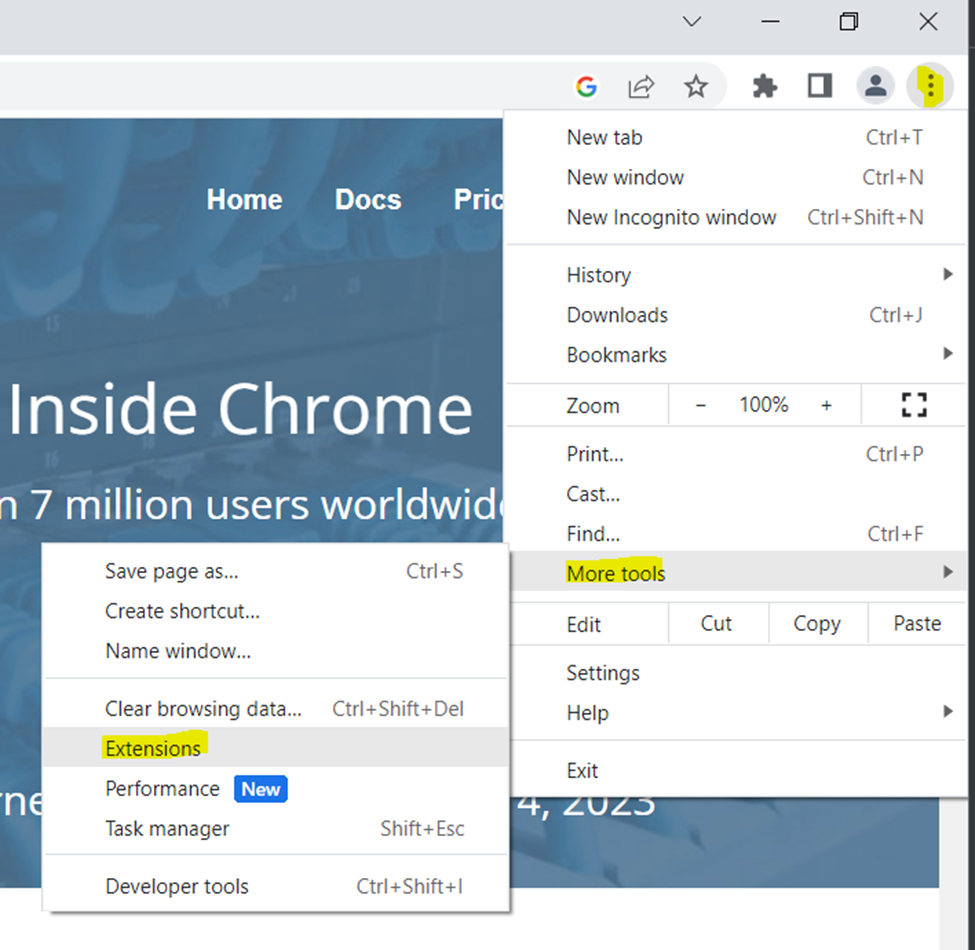Bookmark this tab with the star icon

695,86
